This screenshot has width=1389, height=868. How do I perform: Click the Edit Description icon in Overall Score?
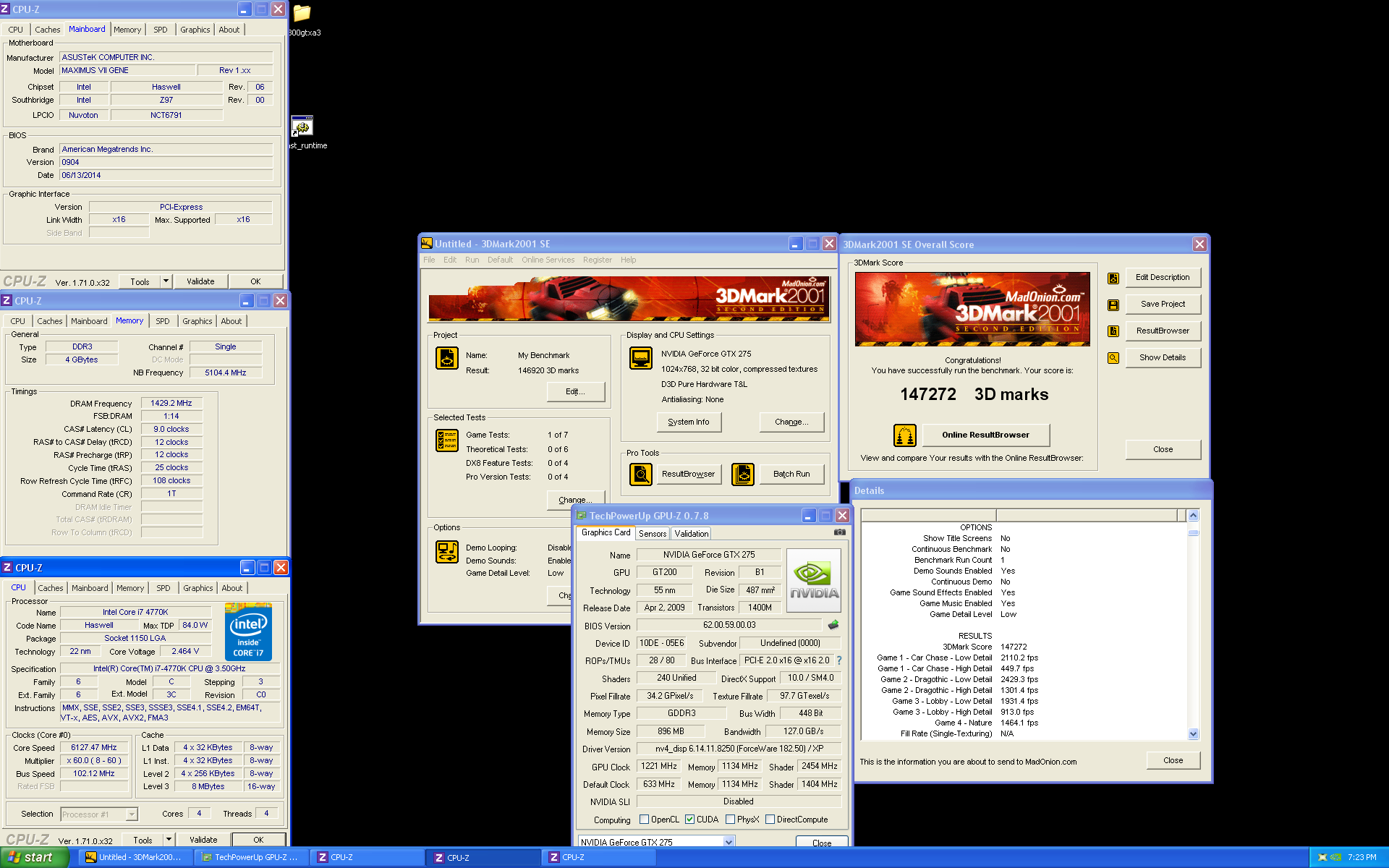pyautogui.click(x=1113, y=278)
